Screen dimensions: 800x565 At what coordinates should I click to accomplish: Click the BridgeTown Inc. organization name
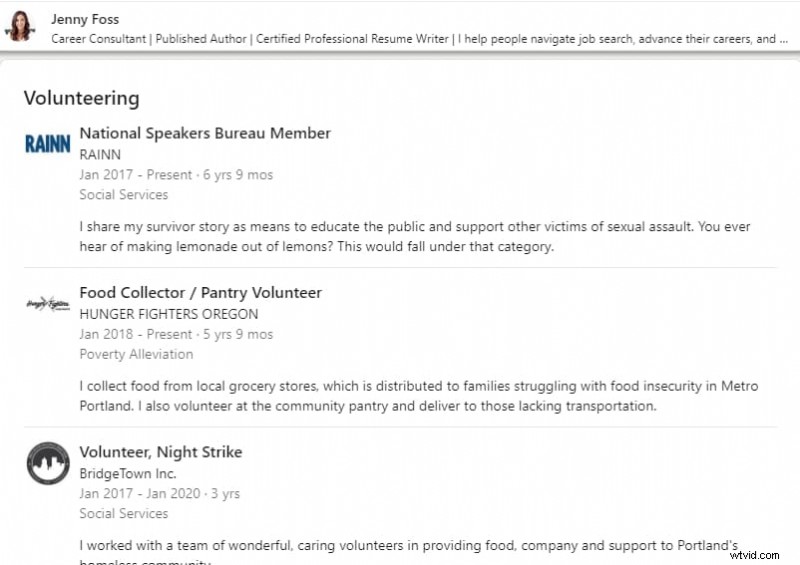[x=128, y=473]
